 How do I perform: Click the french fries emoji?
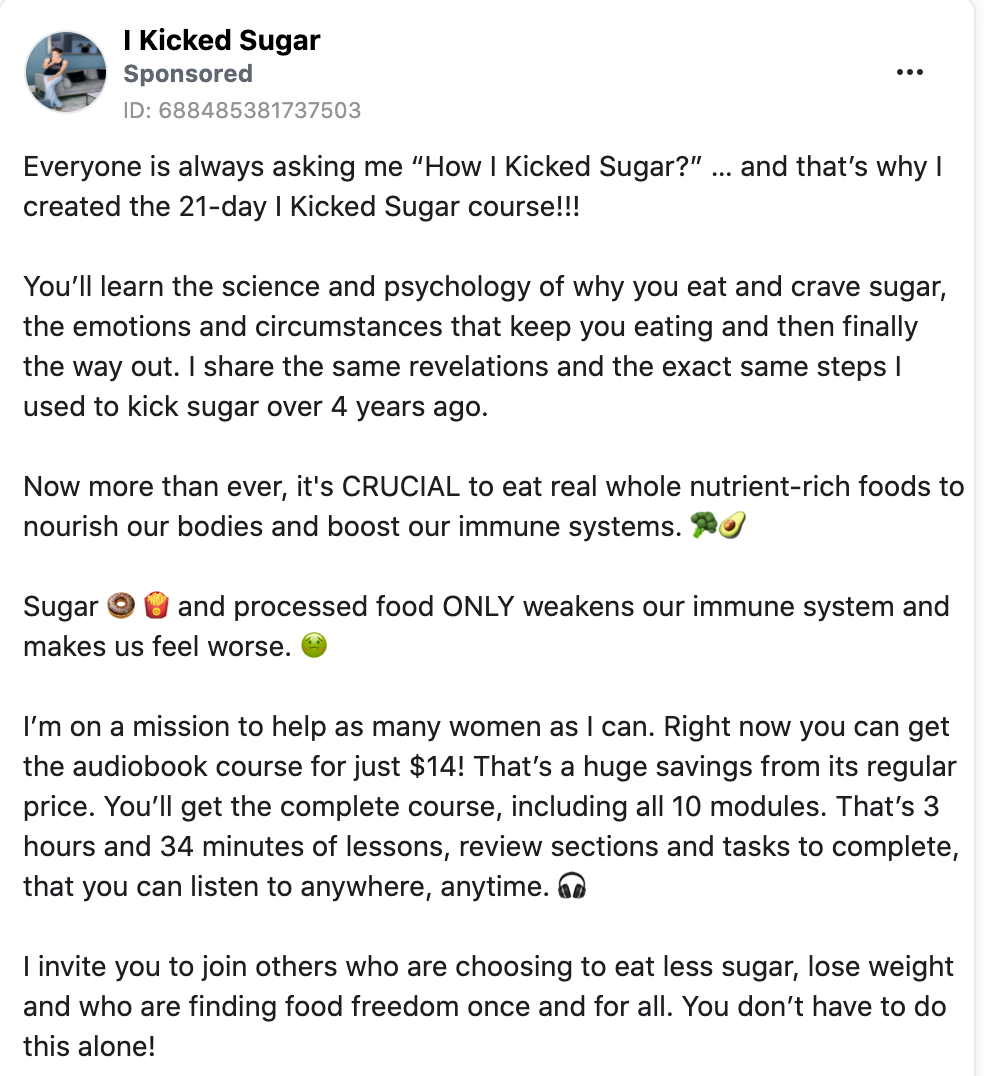coord(156,605)
